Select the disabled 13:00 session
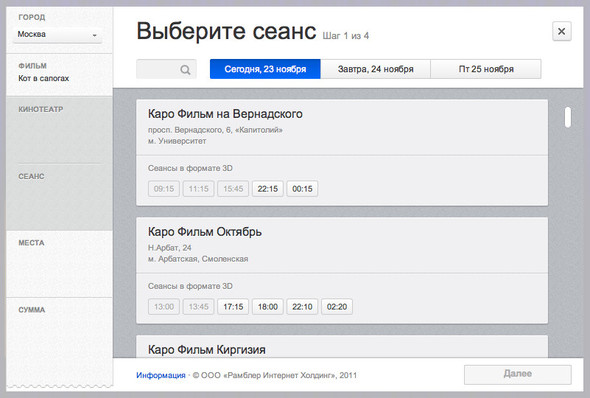Viewport: 590px width, 398px height. tap(164, 307)
